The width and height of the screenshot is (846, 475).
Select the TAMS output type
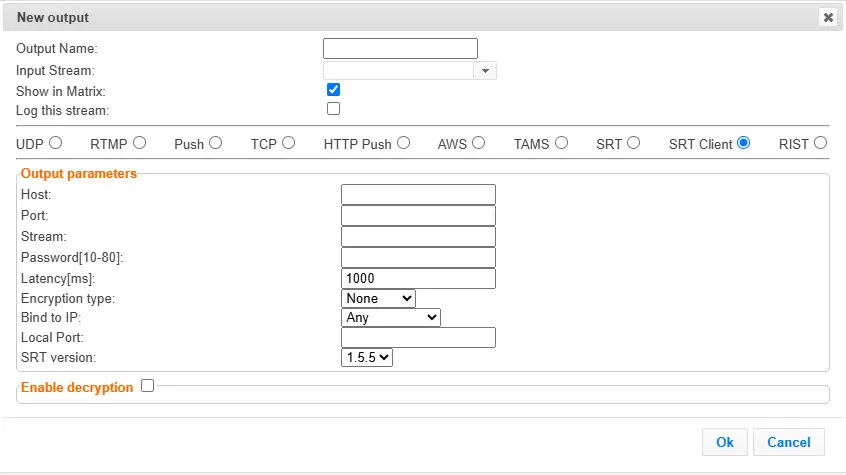[562, 143]
